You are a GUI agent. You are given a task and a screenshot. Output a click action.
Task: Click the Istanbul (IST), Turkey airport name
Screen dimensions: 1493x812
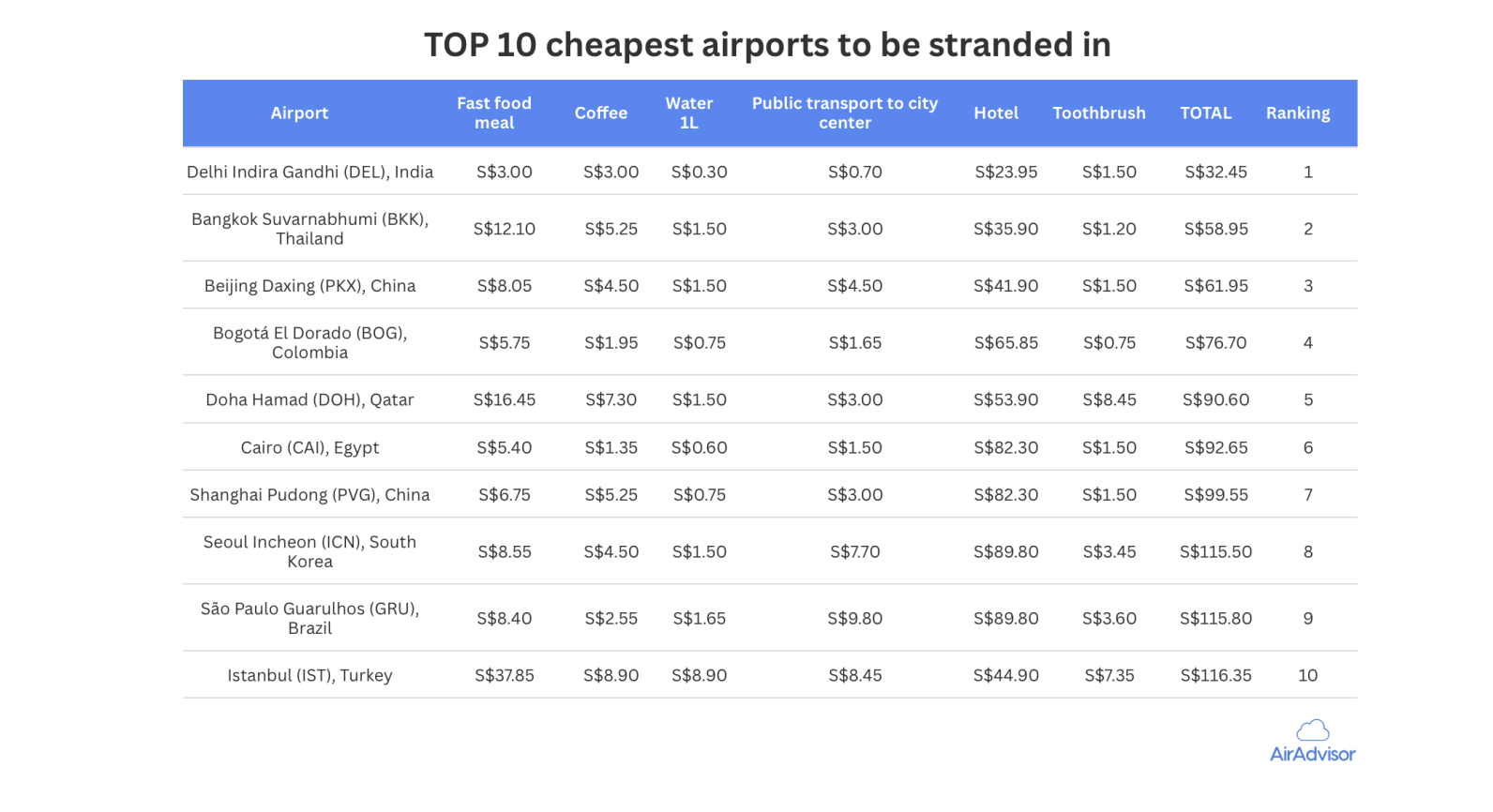pos(309,675)
